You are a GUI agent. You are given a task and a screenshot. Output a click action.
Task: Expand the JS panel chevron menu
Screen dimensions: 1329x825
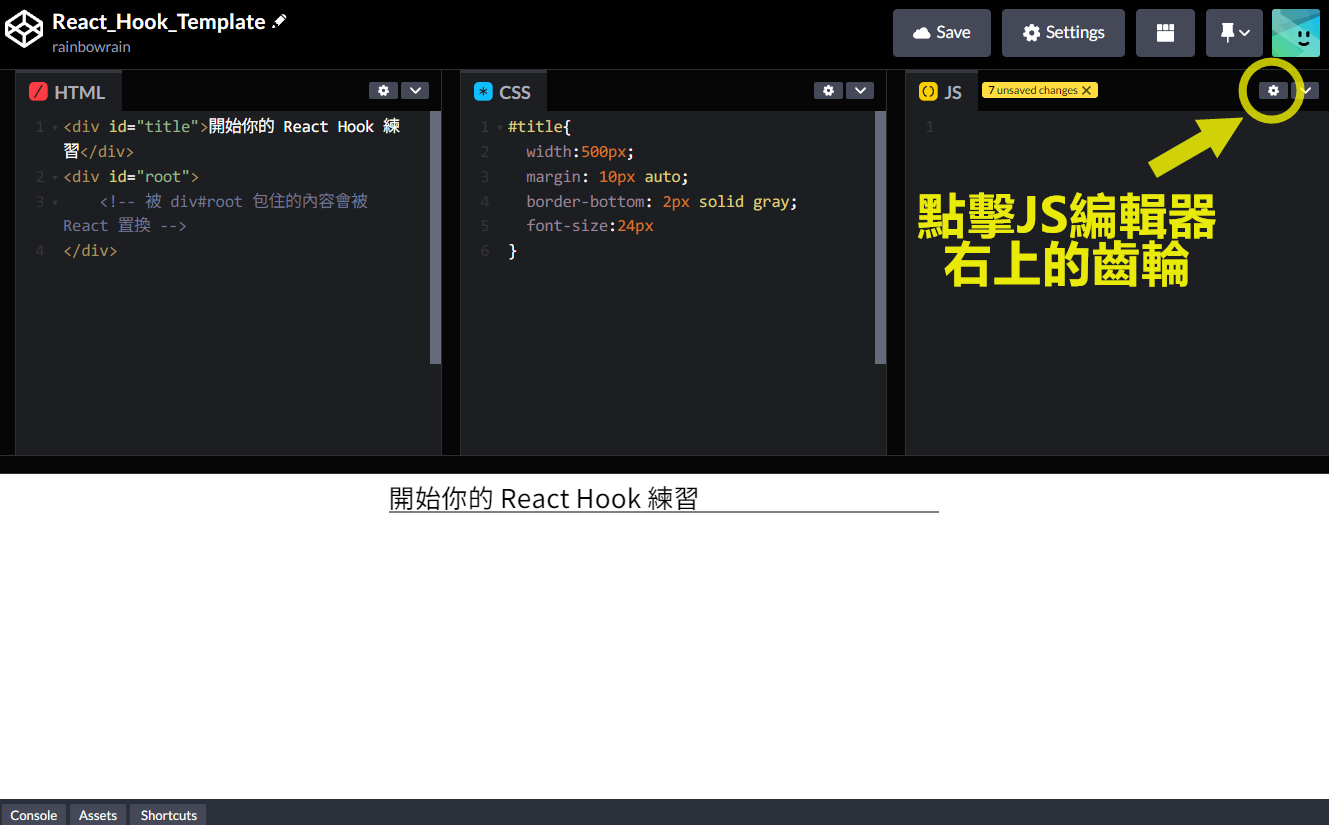1305,90
